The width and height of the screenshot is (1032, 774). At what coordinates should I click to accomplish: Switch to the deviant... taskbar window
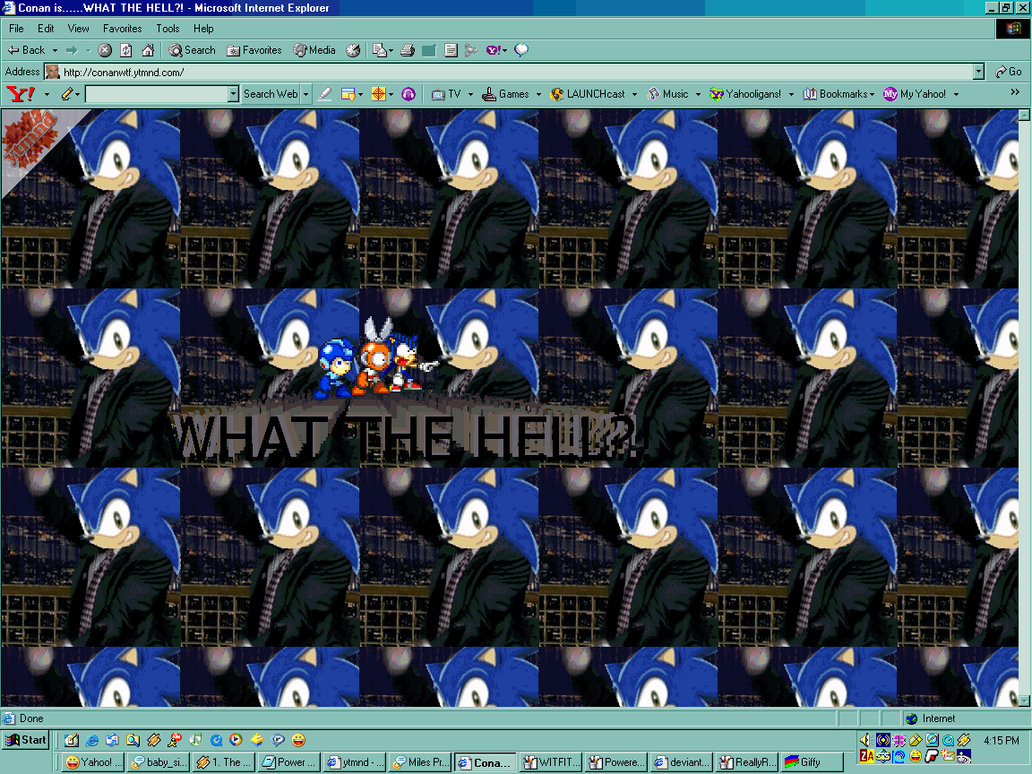click(682, 762)
